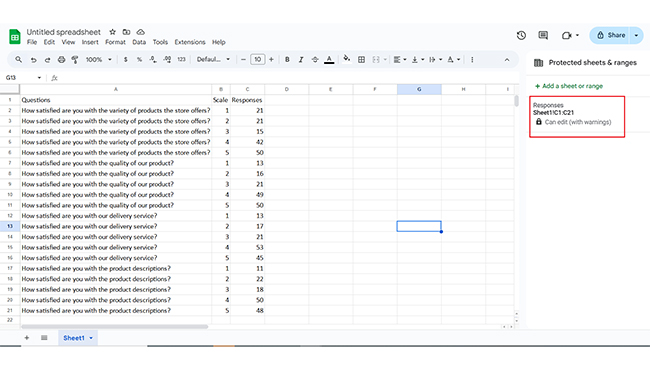Print the spreadsheet
Viewport: 650px width, 370px height.
pyautogui.click(x=61, y=60)
